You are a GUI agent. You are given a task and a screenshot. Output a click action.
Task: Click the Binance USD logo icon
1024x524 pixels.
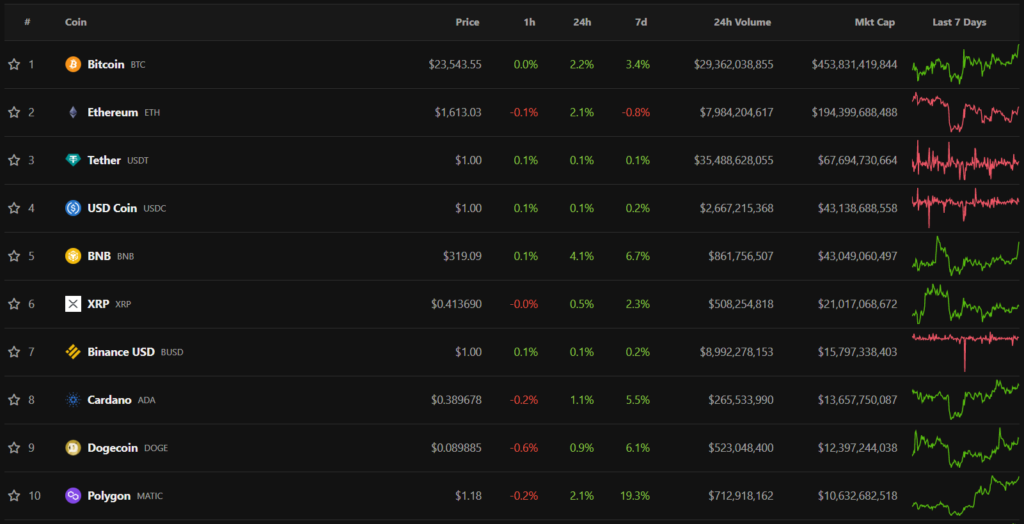click(x=73, y=352)
